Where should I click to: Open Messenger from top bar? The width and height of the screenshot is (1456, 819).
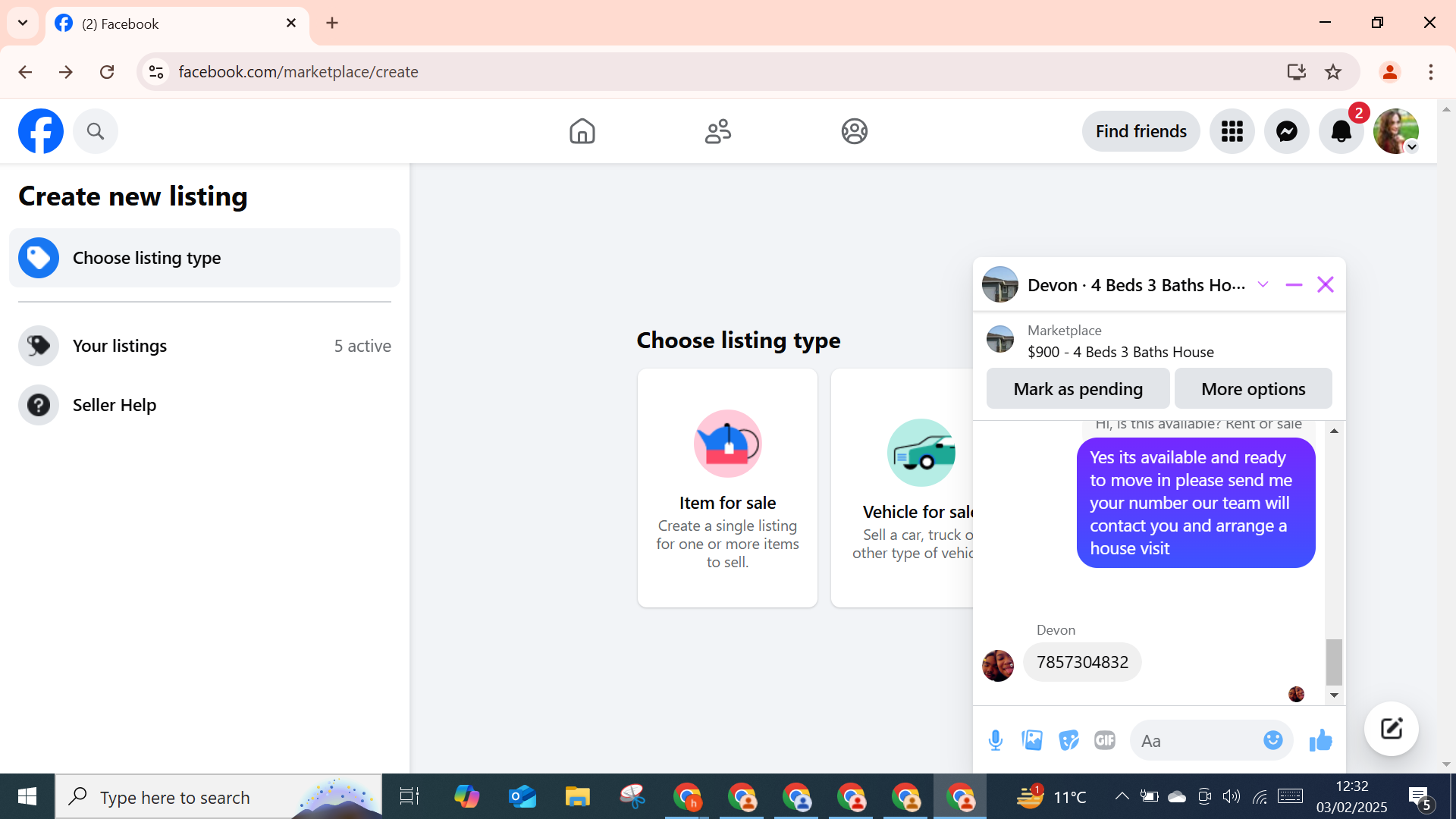[1287, 131]
